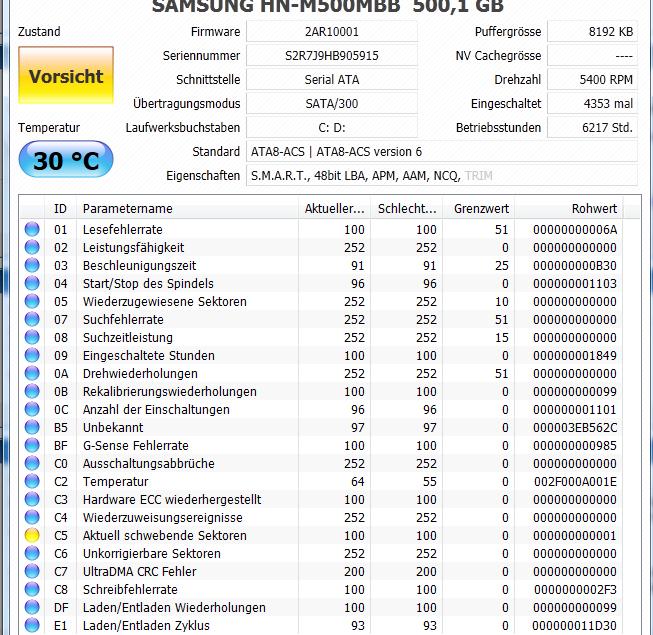Screen dimensions: 653x635
Task: Click the threshold value 25 for Beschleunigungszeit
Action: coord(501,266)
